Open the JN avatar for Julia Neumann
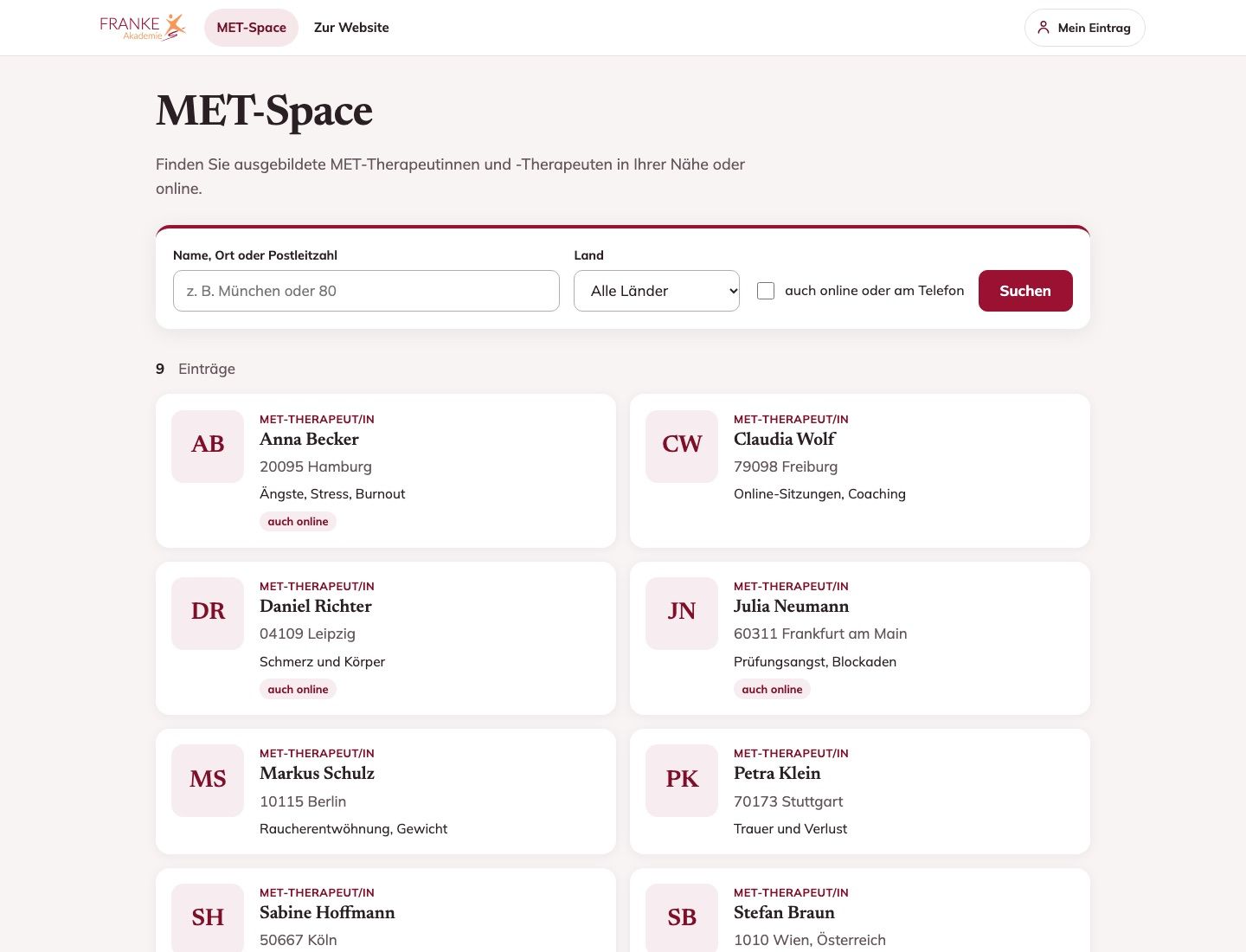Viewport: 1246px width, 952px height. 682,614
